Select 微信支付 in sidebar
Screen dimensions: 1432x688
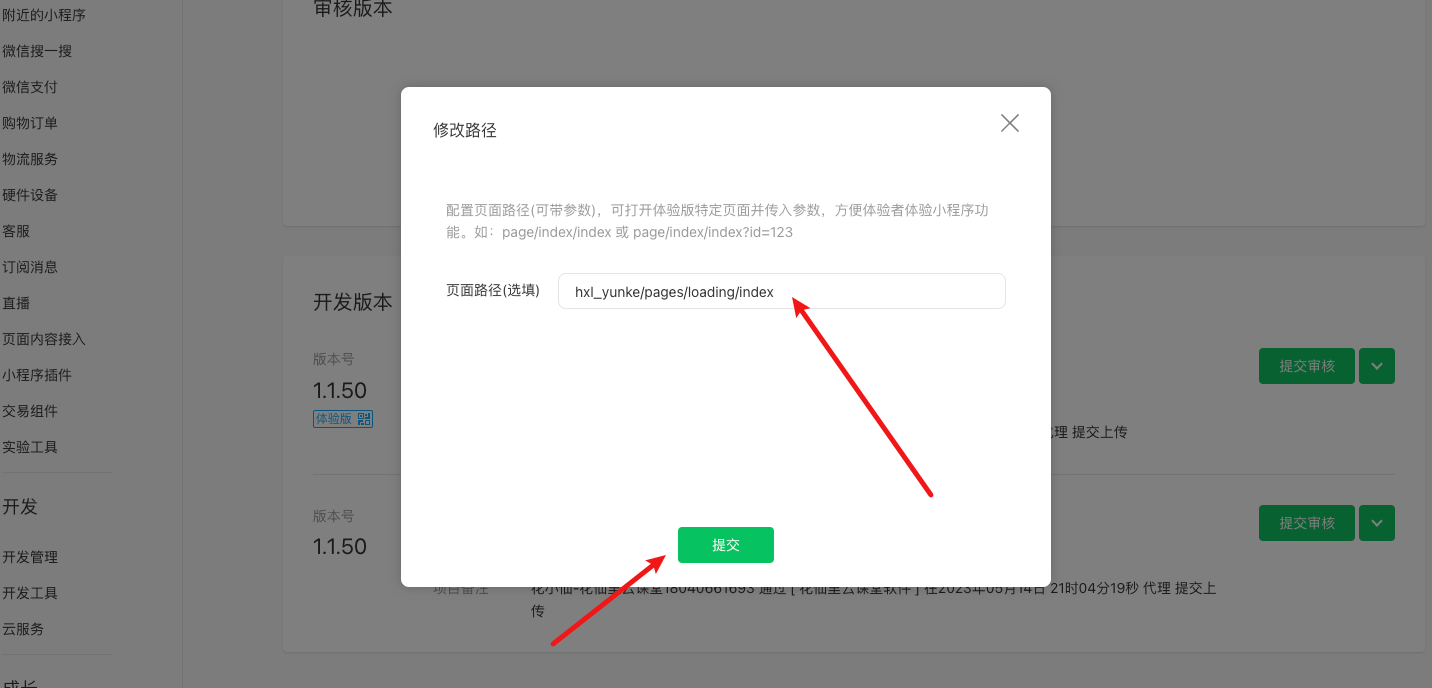(30, 87)
